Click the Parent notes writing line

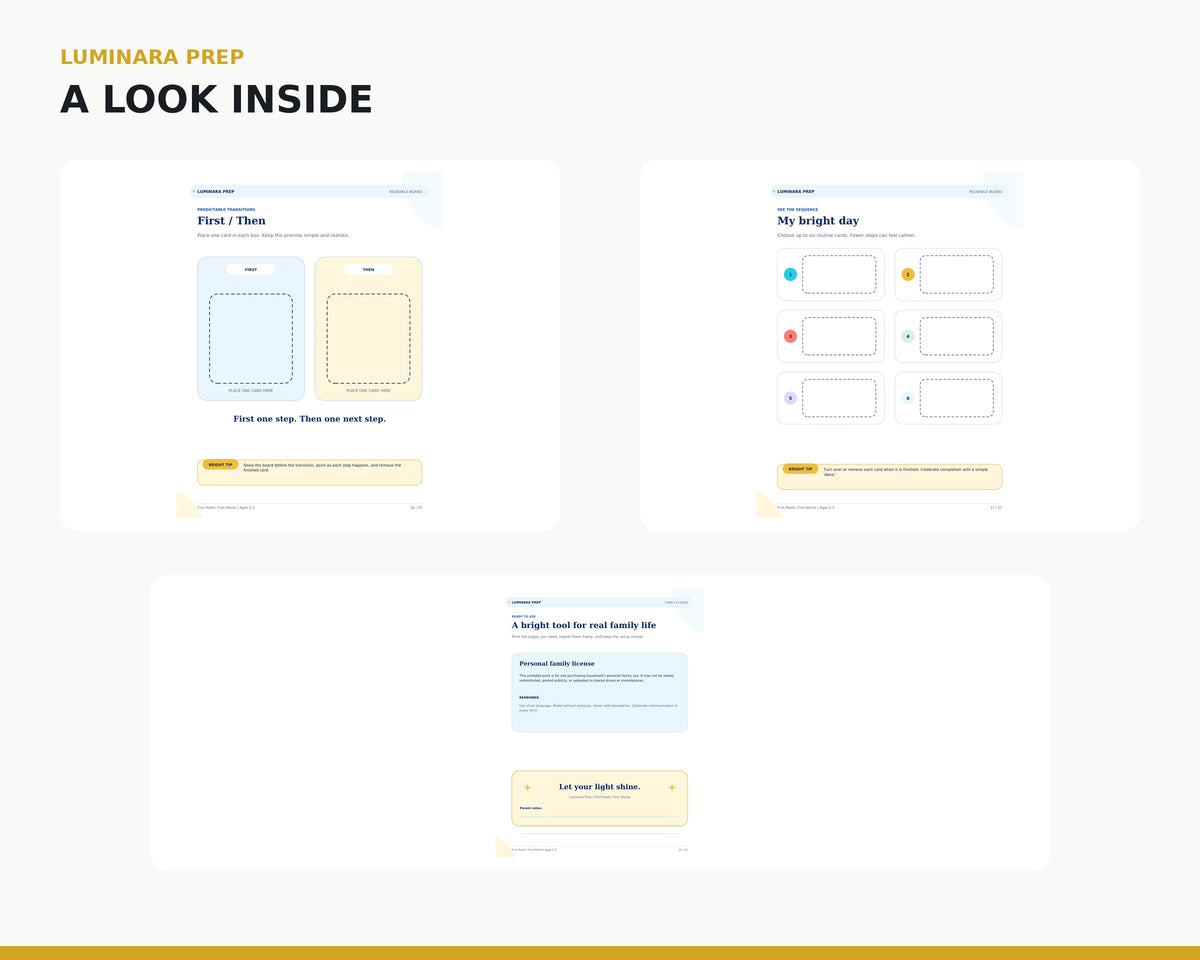pos(600,817)
